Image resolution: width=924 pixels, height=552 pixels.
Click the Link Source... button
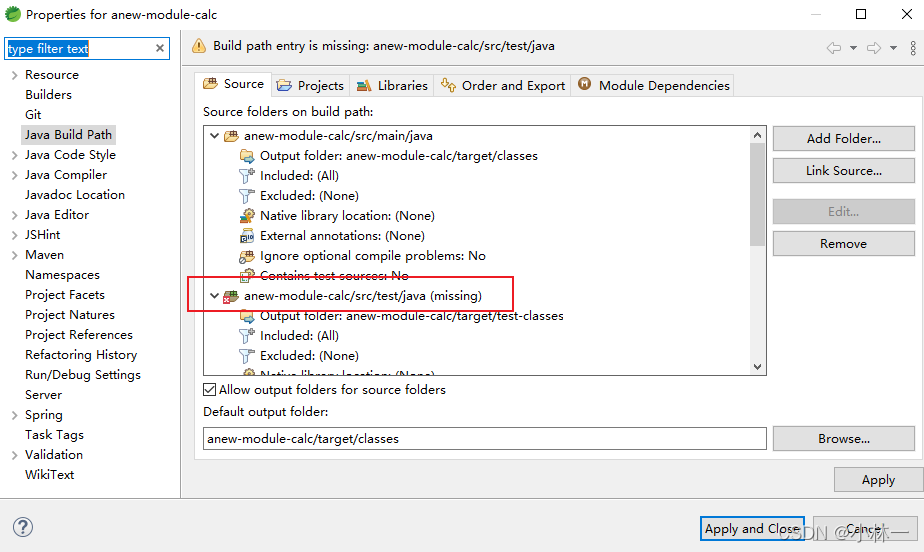[843, 170]
